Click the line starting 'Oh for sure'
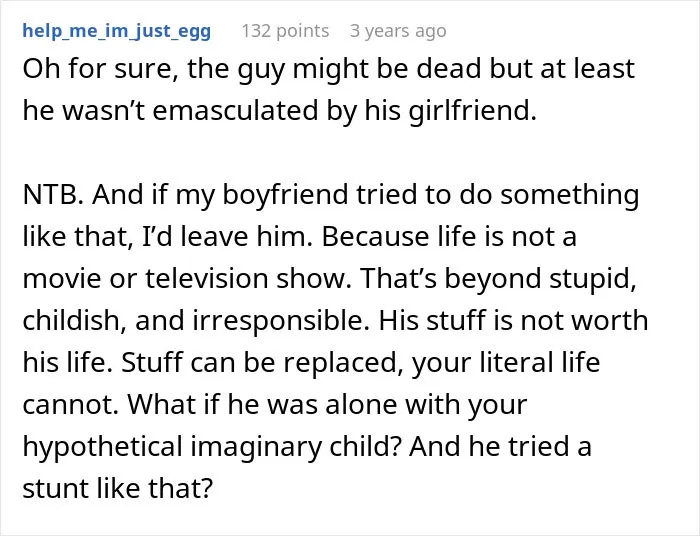The width and height of the screenshot is (700, 536). pos(328,69)
